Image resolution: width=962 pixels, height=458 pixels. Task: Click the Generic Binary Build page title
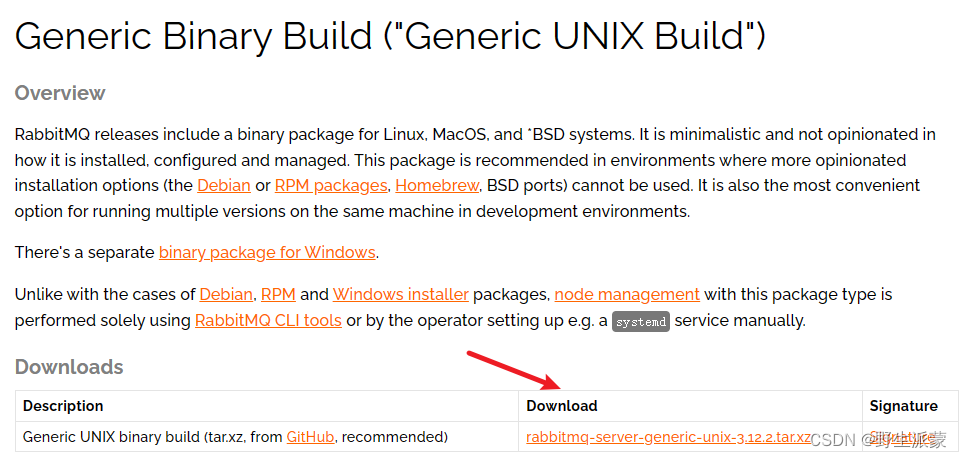point(390,37)
